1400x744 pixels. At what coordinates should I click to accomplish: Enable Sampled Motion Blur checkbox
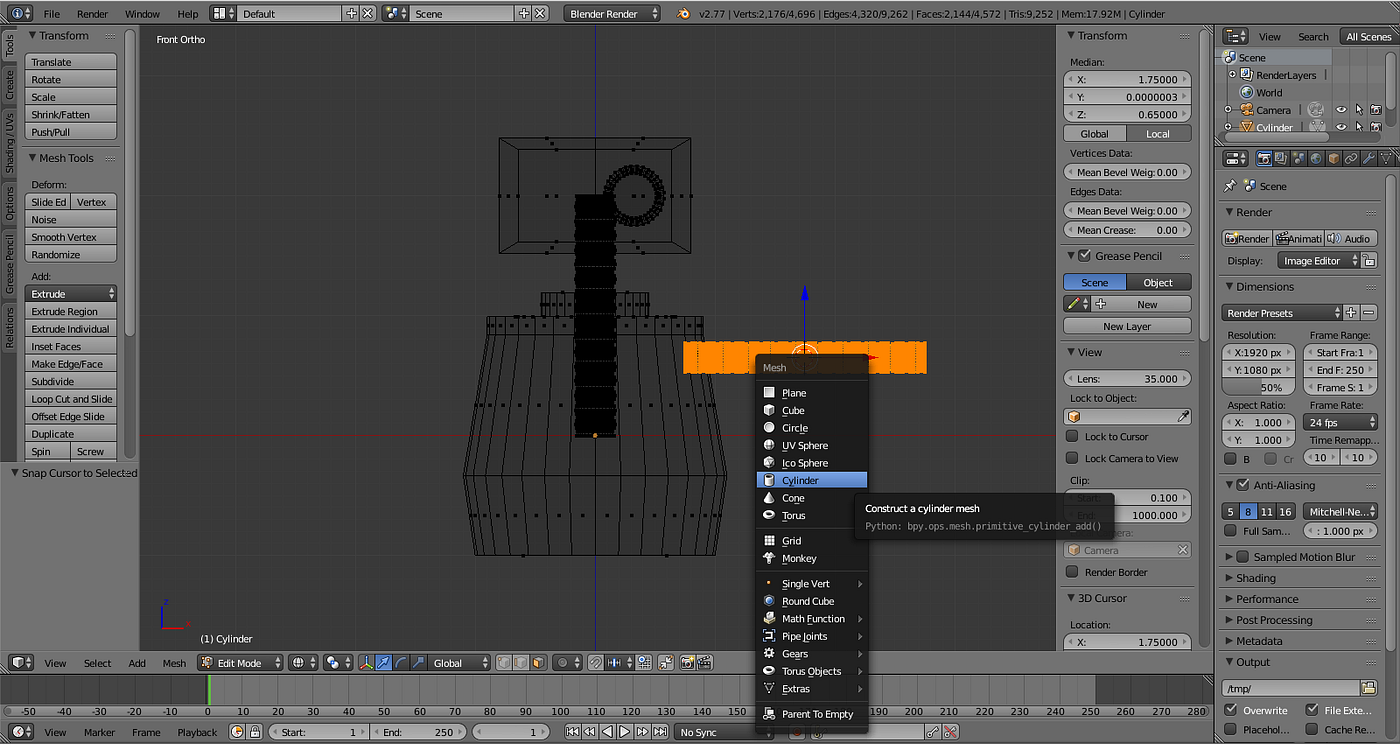(x=1244, y=557)
